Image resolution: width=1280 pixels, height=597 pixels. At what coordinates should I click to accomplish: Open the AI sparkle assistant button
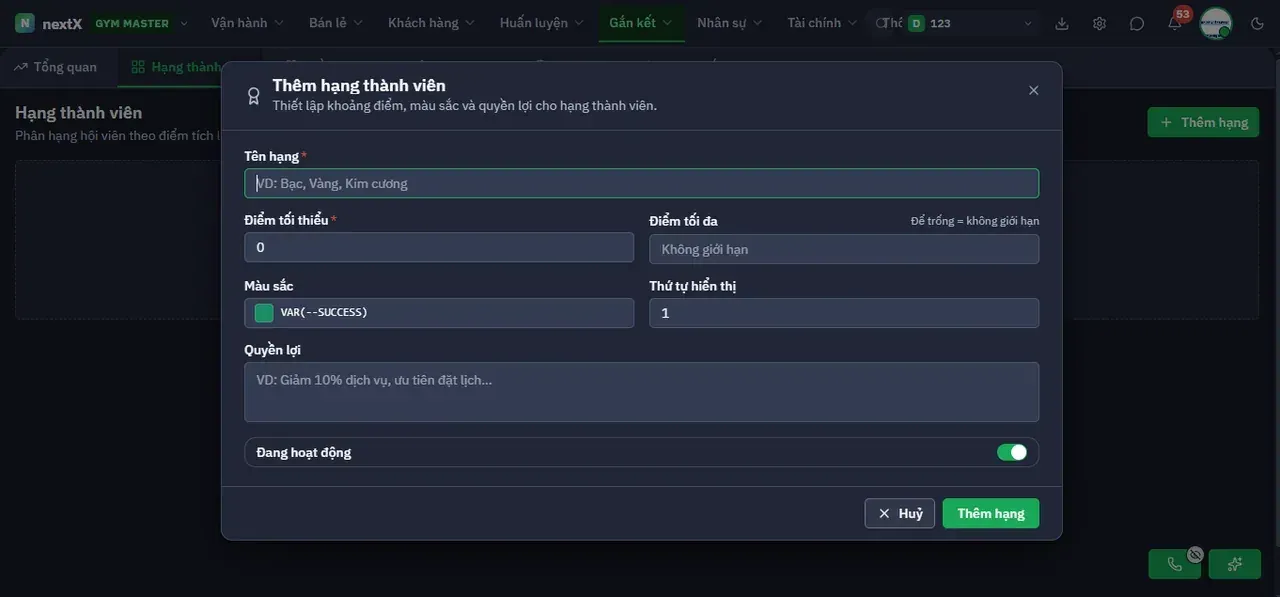tap(1235, 564)
